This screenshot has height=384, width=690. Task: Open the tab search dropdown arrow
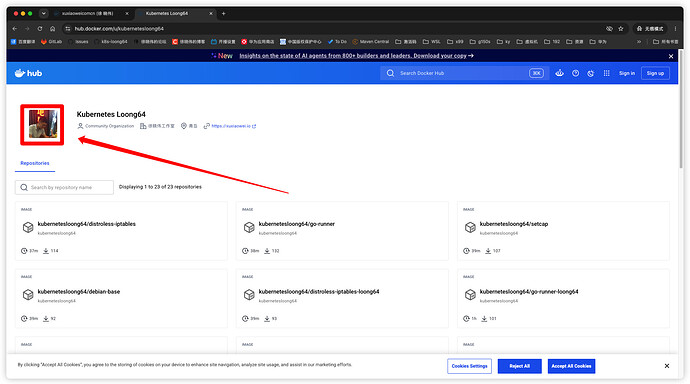pos(44,14)
